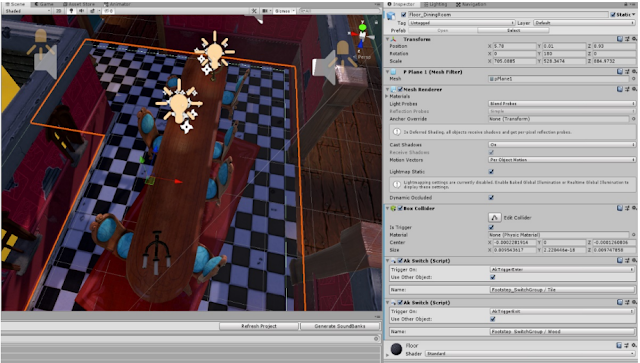
Task: Open Transform preset sliders icon
Action: click(627, 39)
